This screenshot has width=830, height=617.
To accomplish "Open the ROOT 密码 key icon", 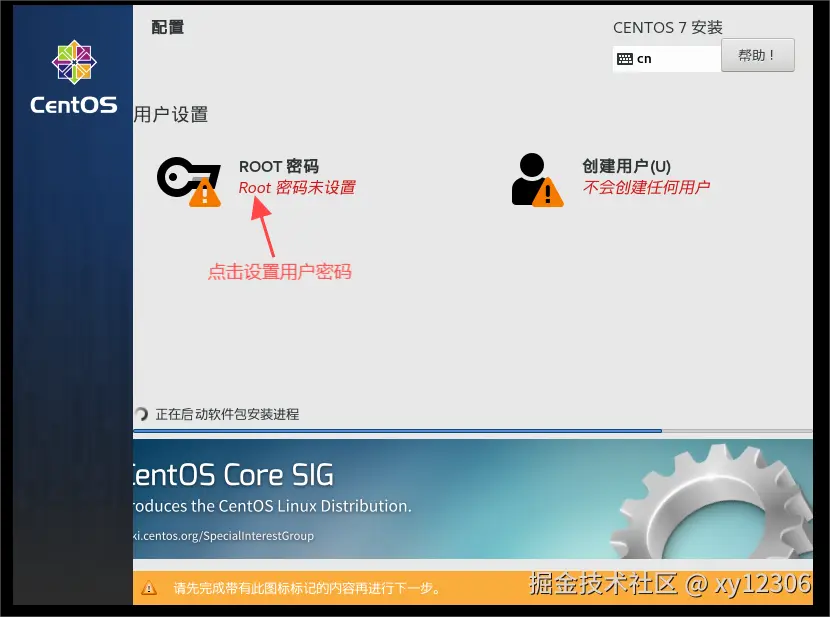I will point(188,181).
